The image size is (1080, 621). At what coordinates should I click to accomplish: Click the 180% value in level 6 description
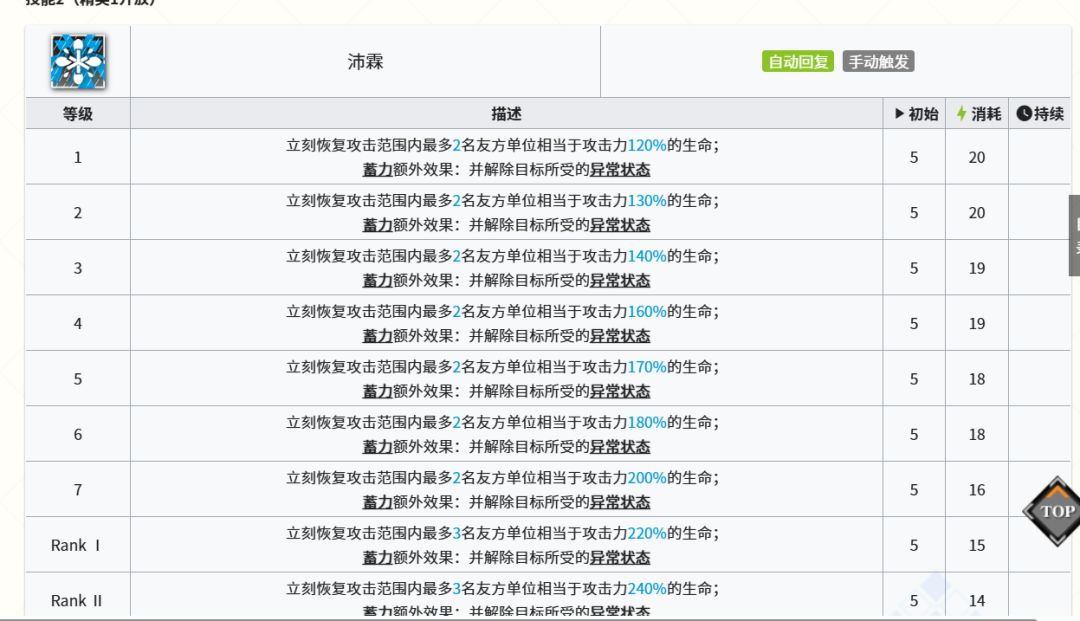[647, 422]
